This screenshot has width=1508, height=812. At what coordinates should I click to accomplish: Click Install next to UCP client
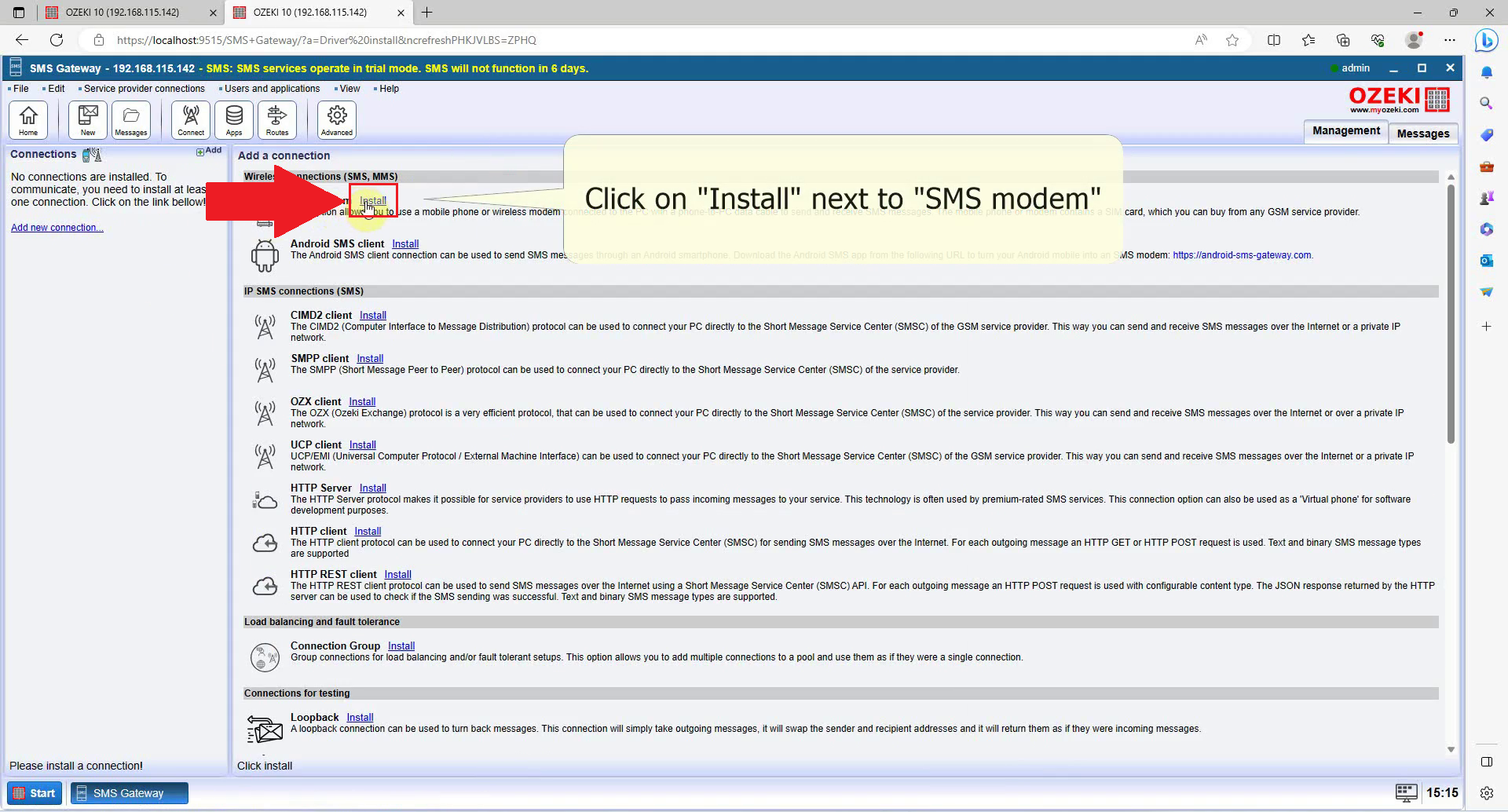coord(363,445)
